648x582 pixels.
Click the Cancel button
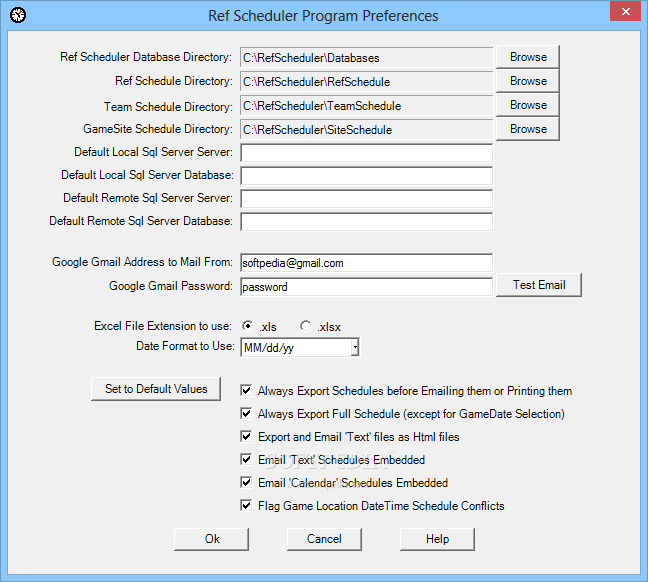coord(324,539)
